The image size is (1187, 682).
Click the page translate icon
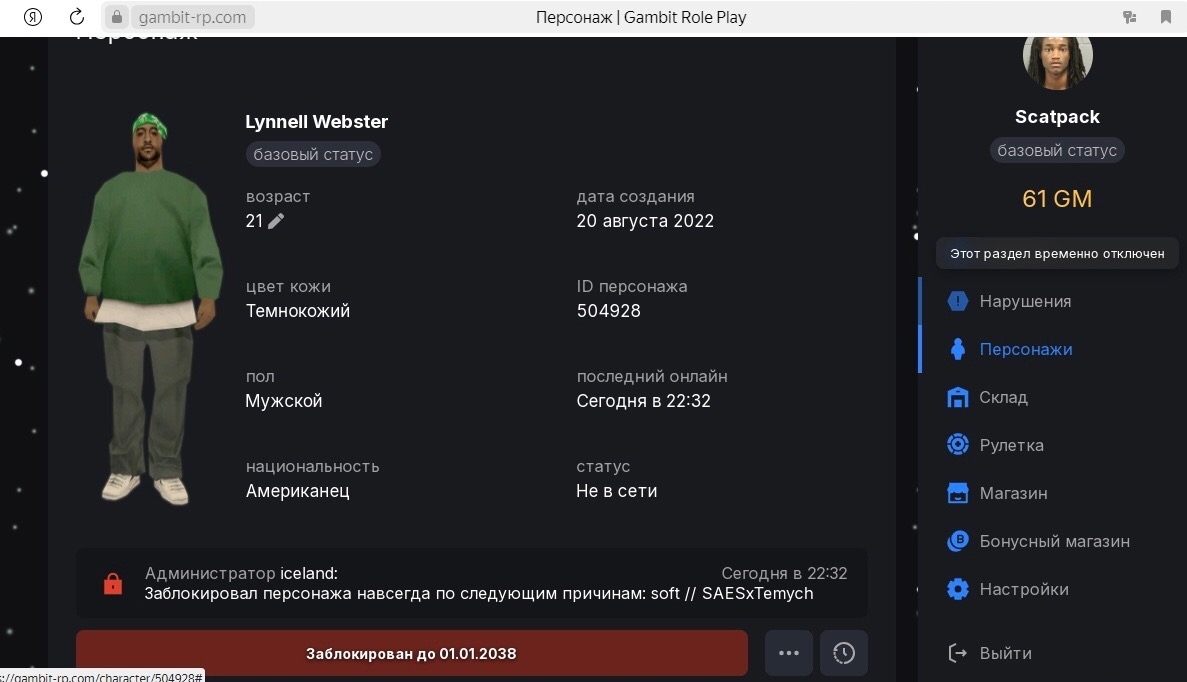coord(1130,17)
